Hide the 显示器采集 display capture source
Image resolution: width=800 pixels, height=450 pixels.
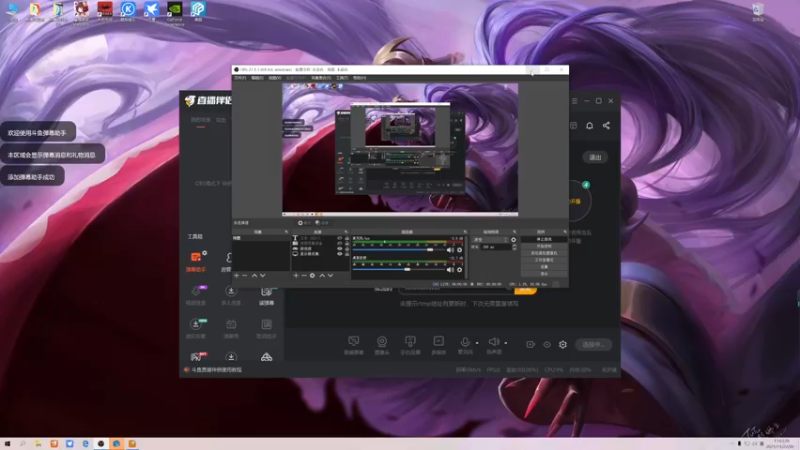coord(339,254)
